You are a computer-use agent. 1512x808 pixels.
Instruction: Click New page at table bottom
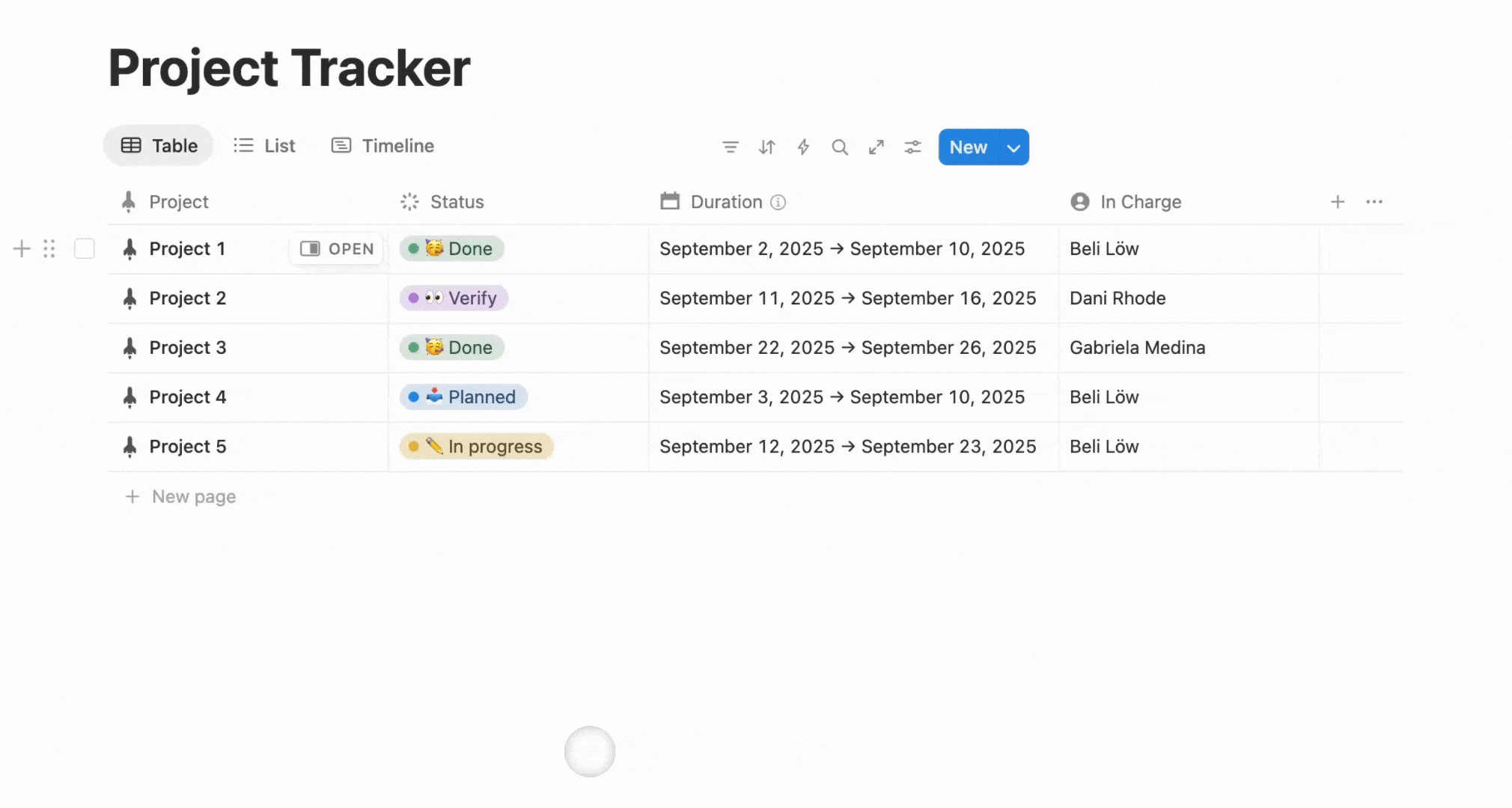pyautogui.click(x=180, y=497)
